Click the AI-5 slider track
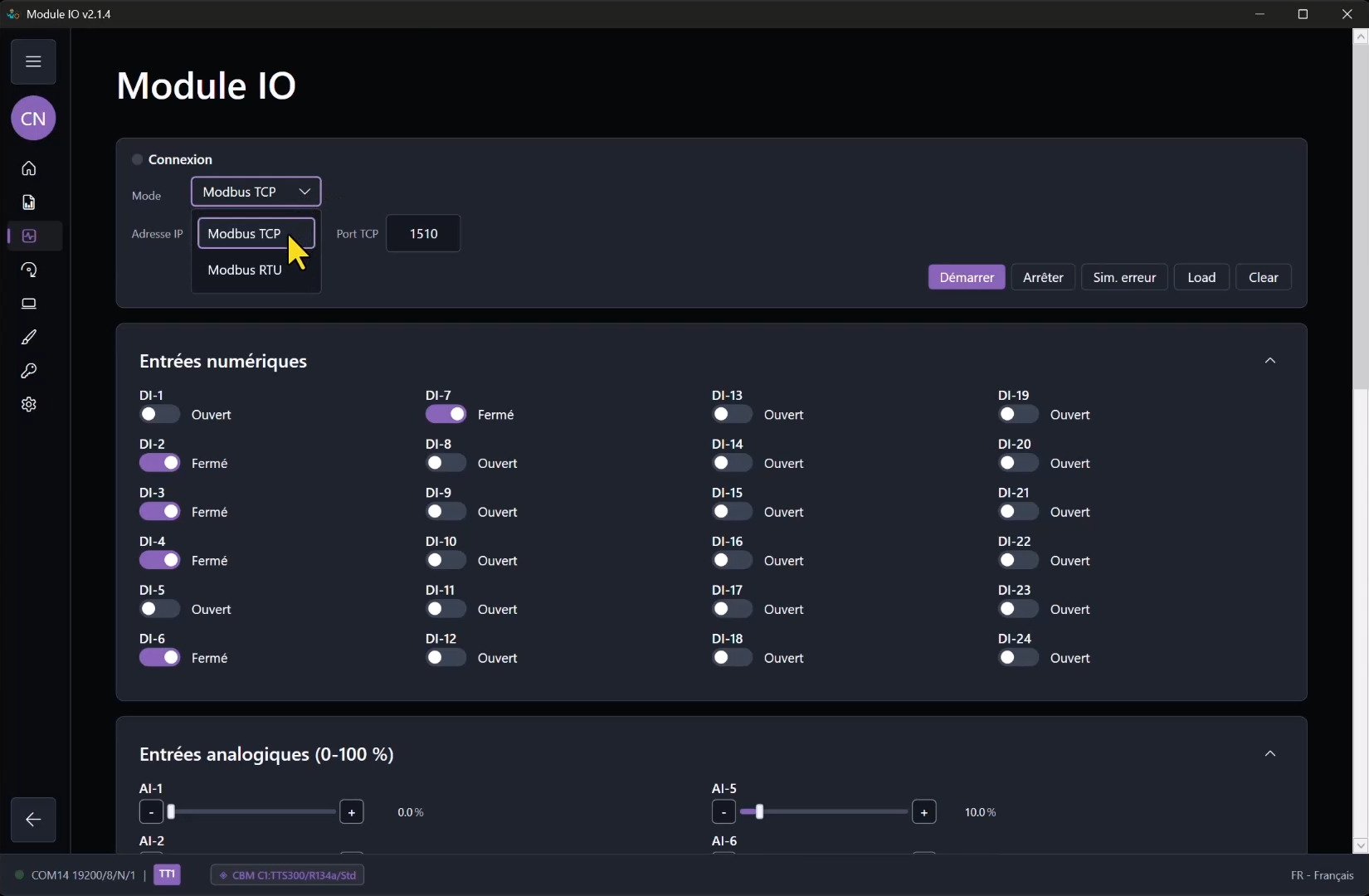 pyautogui.click(x=824, y=812)
